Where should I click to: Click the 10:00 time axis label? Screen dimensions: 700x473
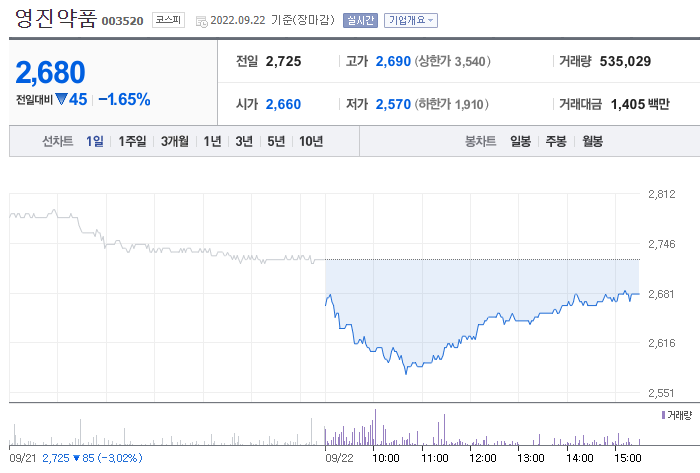pyautogui.click(x=386, y=458)
